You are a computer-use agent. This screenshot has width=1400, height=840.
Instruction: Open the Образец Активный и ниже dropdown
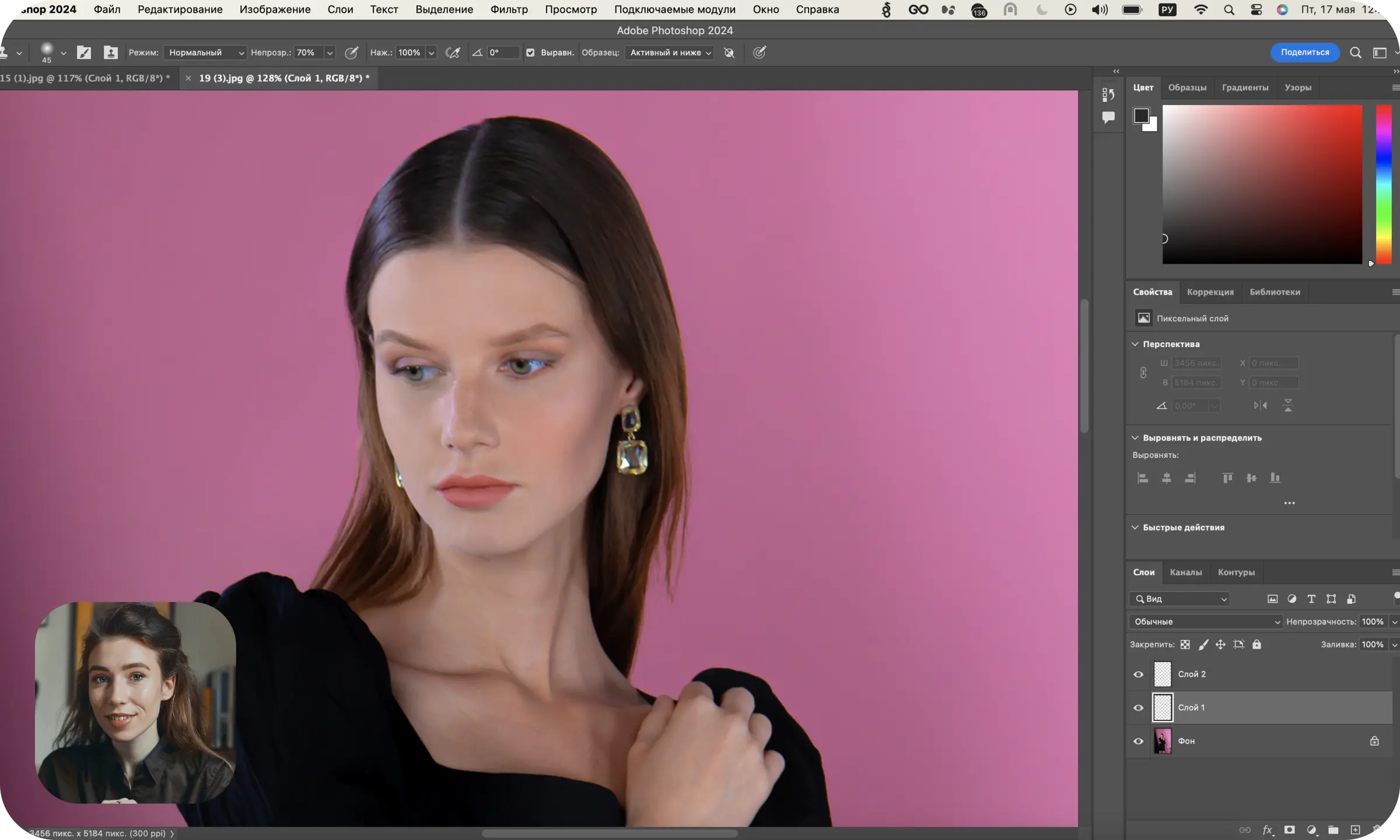[670, 52]
